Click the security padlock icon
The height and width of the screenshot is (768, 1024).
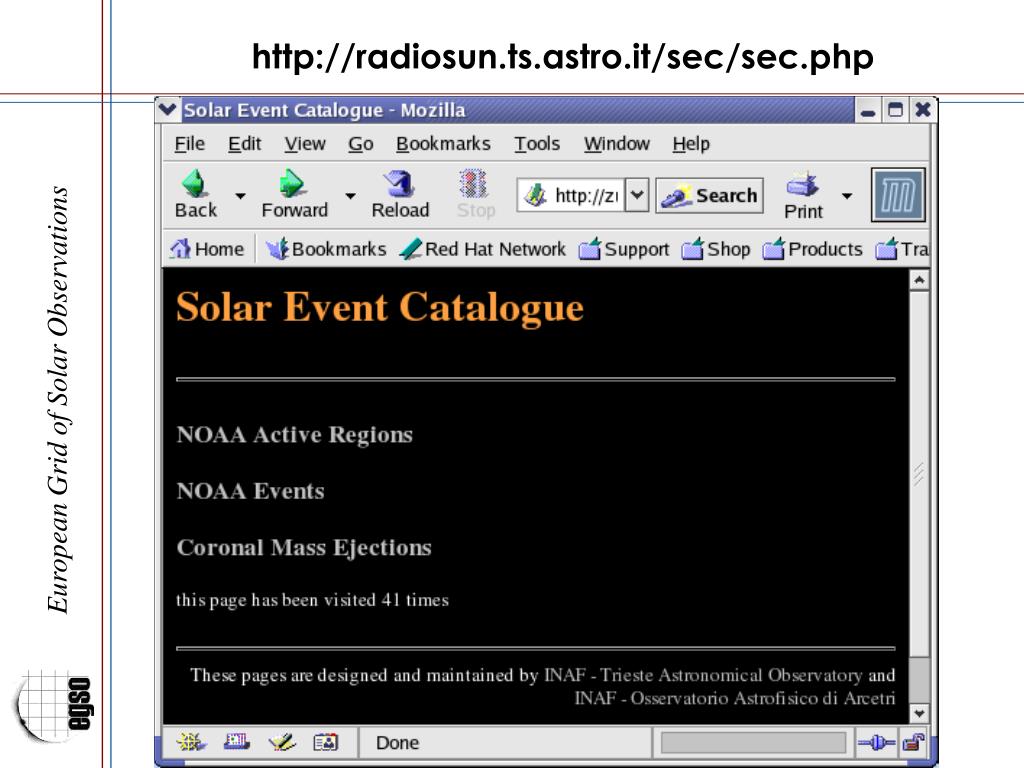click(913, 743)
